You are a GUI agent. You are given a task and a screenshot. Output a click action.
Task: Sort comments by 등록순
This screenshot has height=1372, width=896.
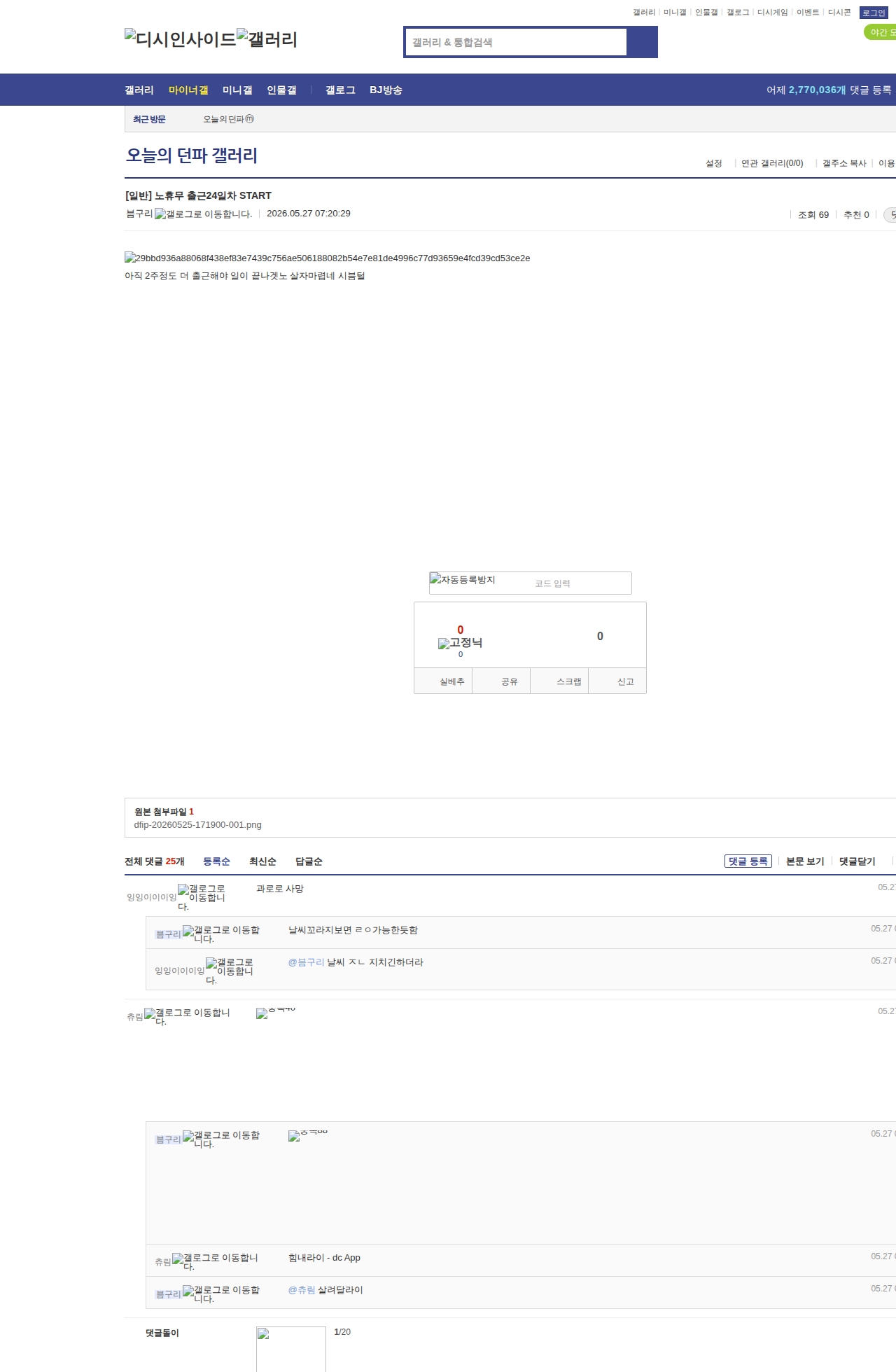[216, 861]
